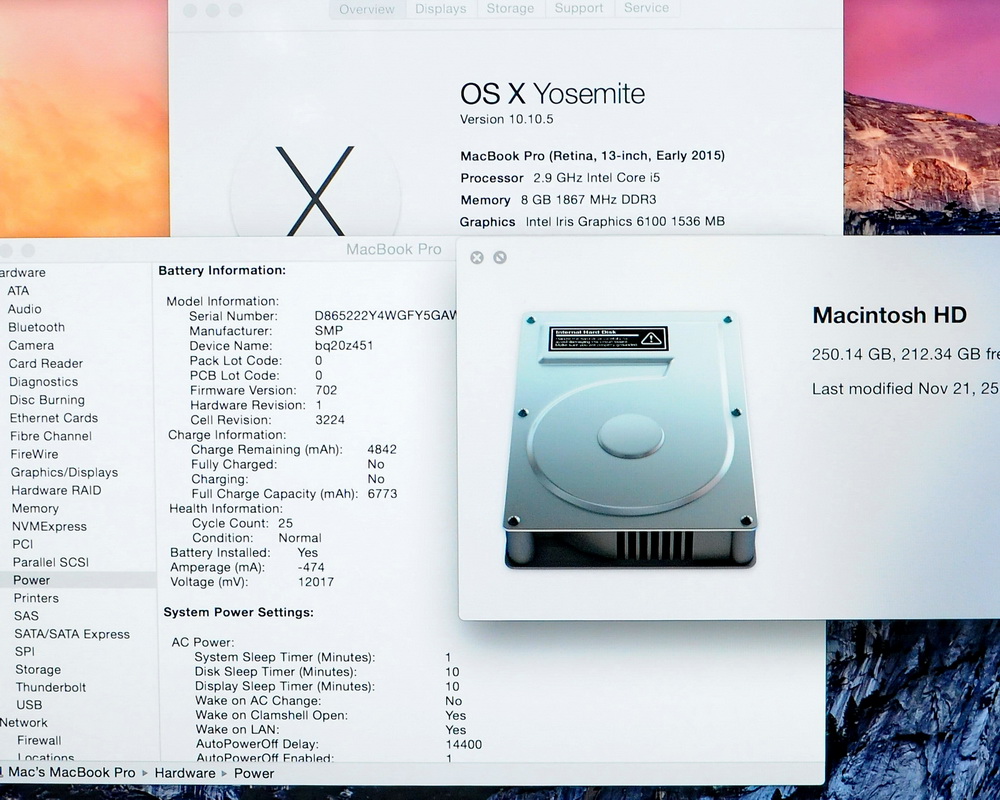The width and height of the screenshot is (1000, 800).
Task: Select SAS in the sidebar
Action: coord(26,616)
